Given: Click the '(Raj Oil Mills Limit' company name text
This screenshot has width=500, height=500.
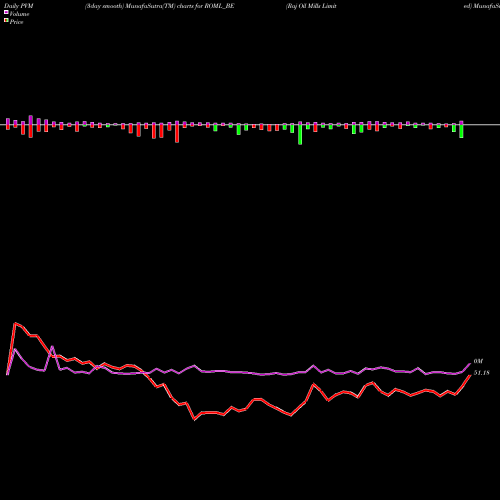Looking at the screenshot, I should click(311, 6).
